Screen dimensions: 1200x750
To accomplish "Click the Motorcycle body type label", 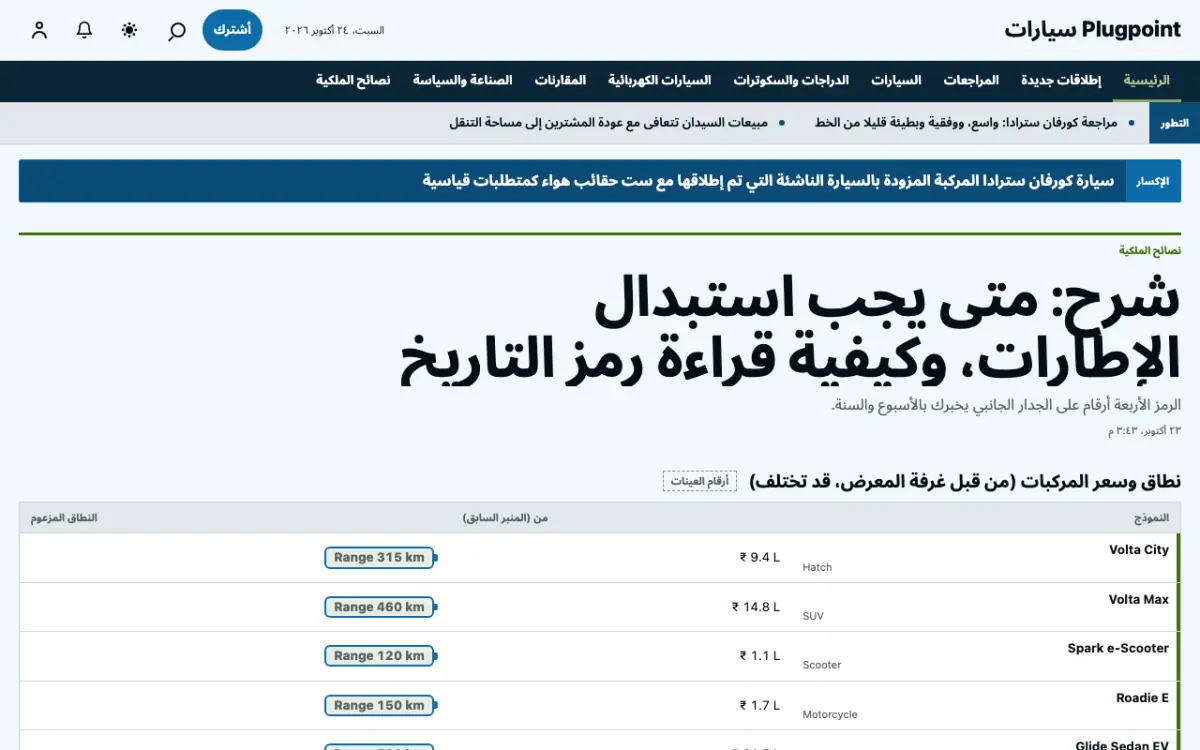I will pyautogui.click(x=830, y=715).
